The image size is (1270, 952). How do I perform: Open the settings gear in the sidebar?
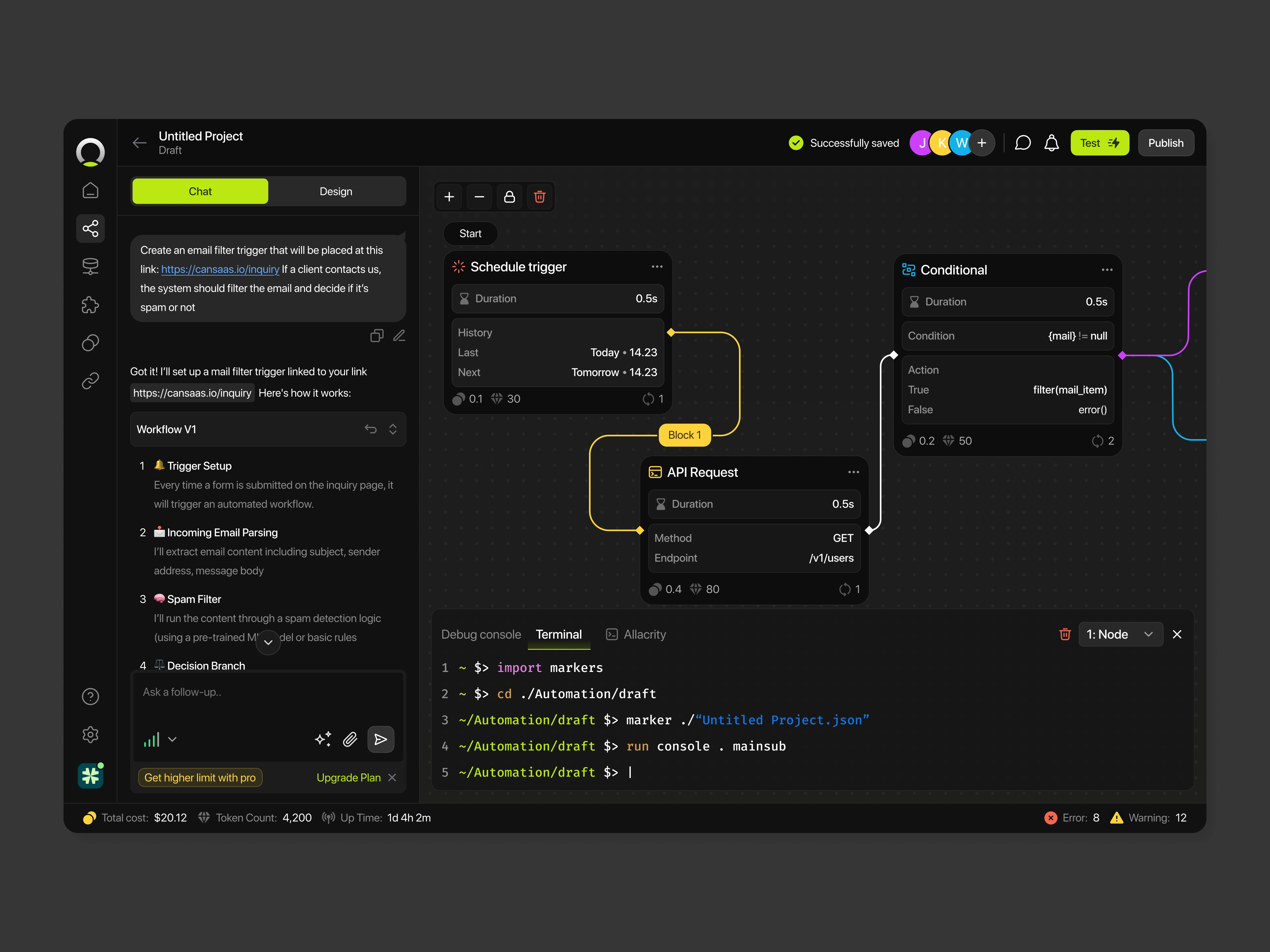[x=90, y=735]
